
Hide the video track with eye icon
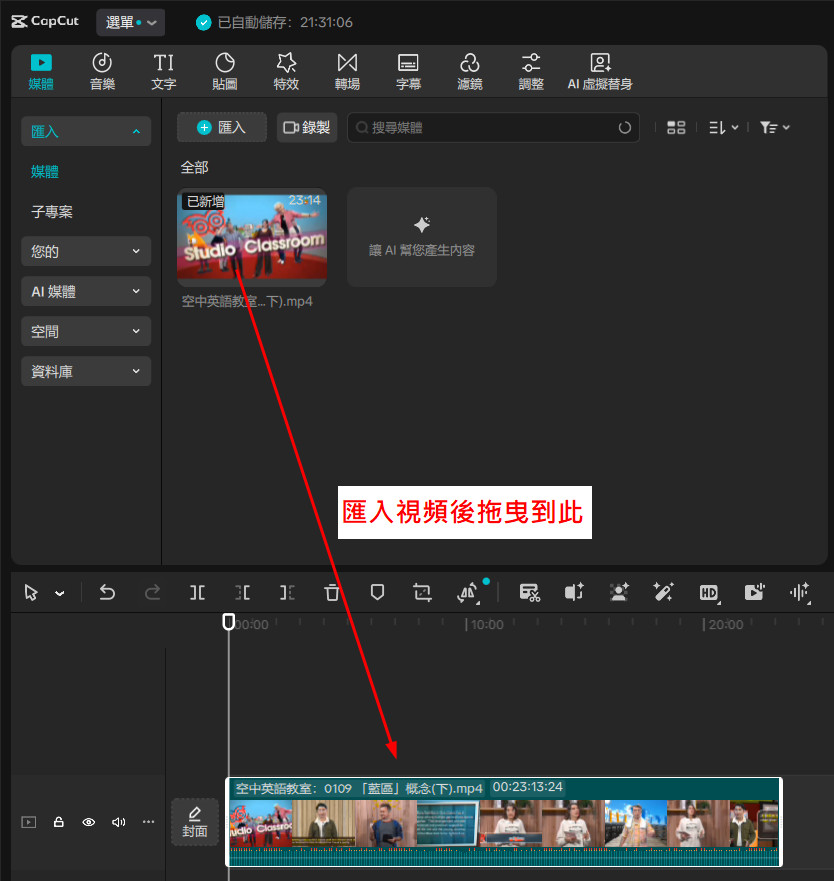pos(89,822)
